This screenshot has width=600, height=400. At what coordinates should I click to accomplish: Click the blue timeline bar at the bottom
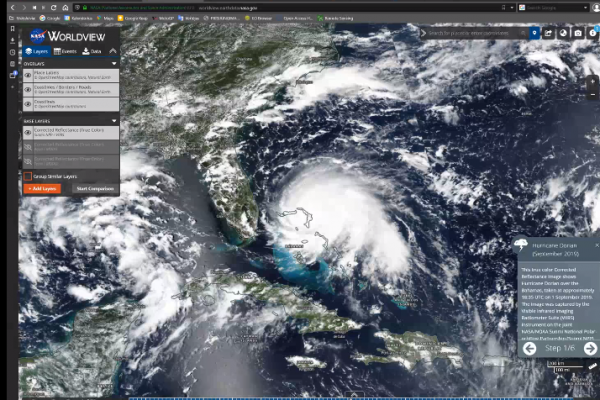click(x=350, y=398)
